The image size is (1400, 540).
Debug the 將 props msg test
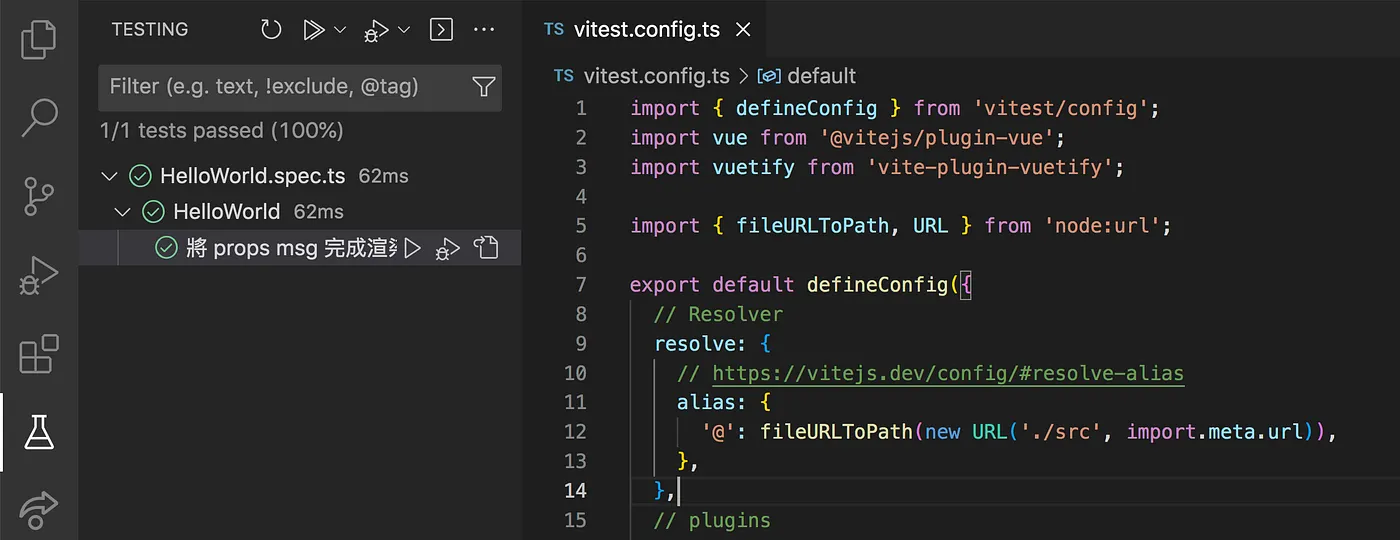pyautogui.click(x=448, y=249)
